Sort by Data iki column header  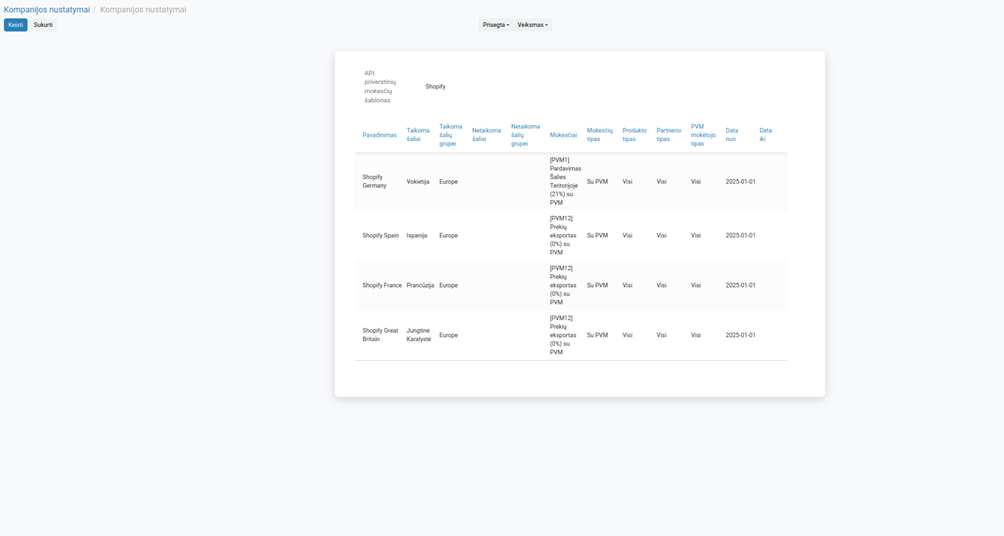click(x=766, y=134)
